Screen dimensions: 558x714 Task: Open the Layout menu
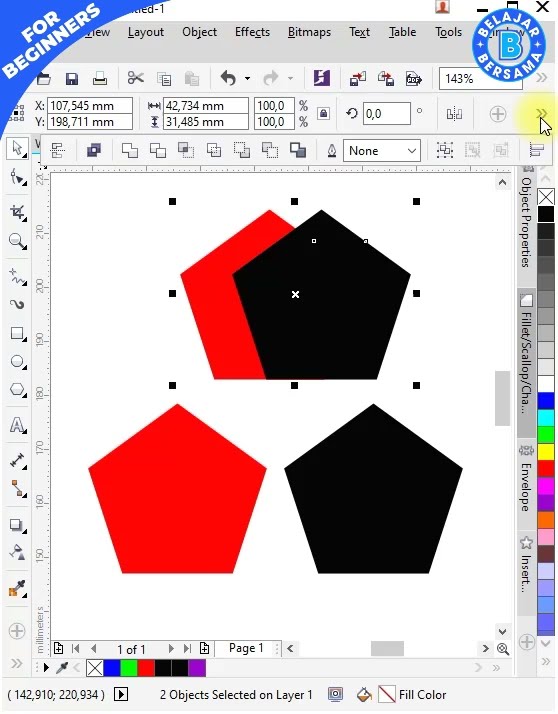(x=146, y=32)
